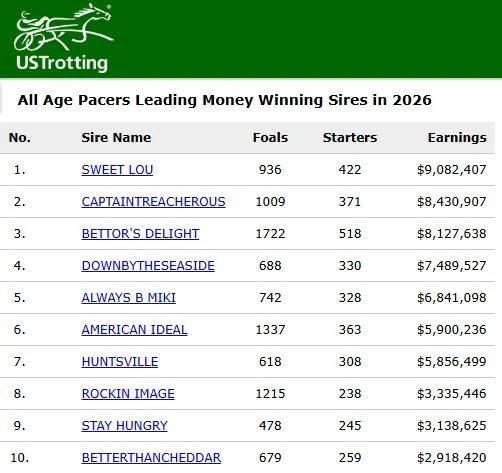
Task: Select the starters count 363
Action: (350, 330)
